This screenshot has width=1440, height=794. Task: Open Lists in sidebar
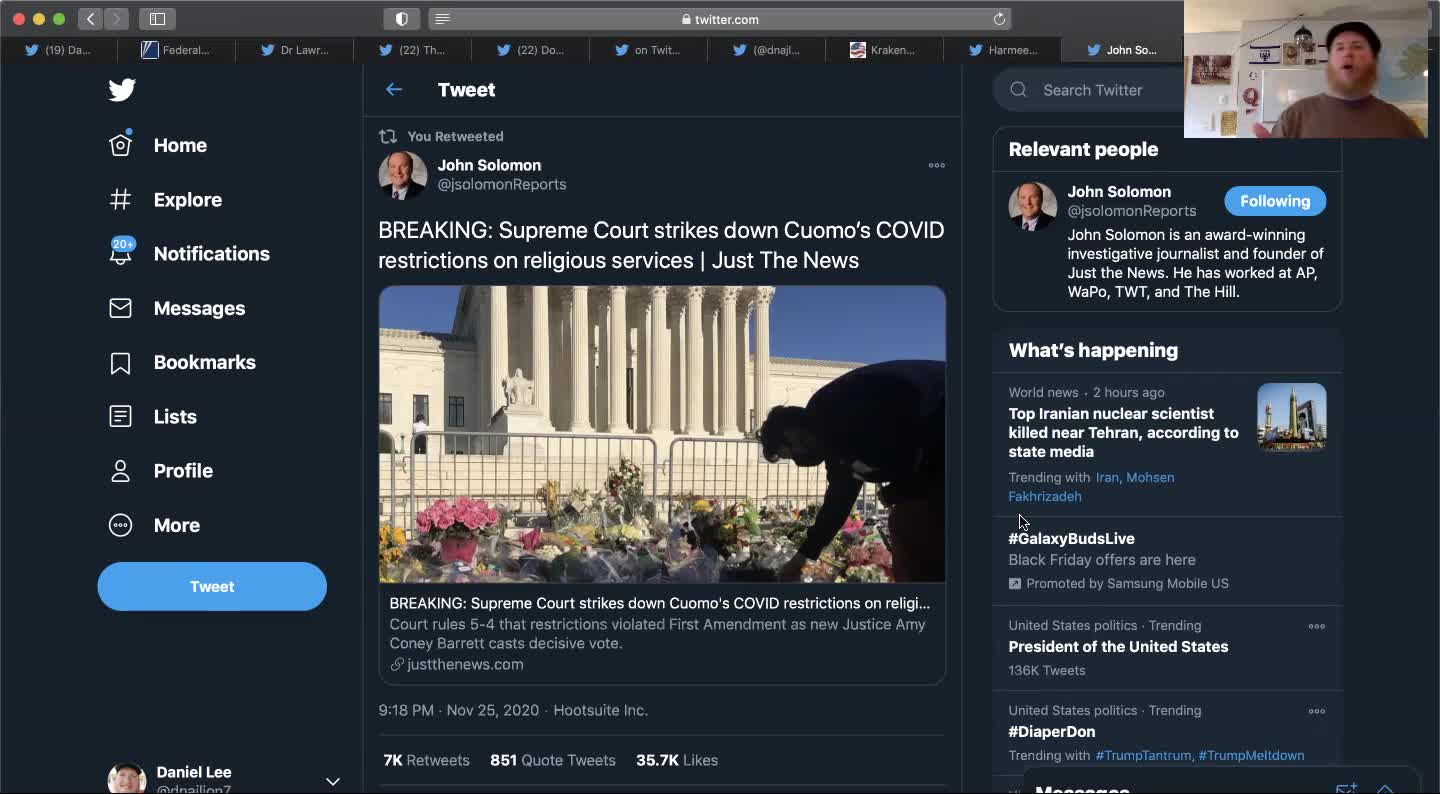[153, 416]
